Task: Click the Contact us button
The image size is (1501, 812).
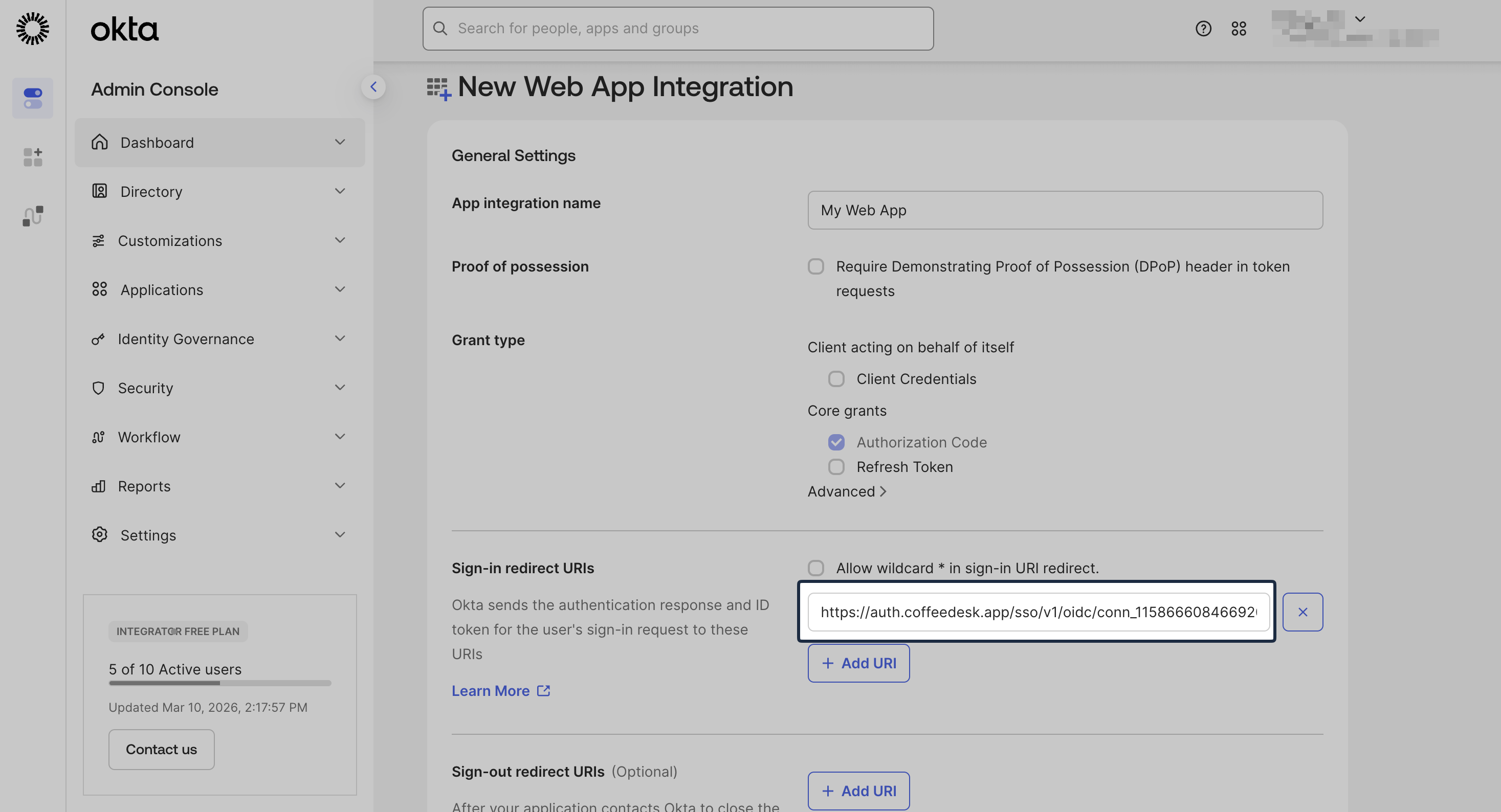Action: coord(161,749)
